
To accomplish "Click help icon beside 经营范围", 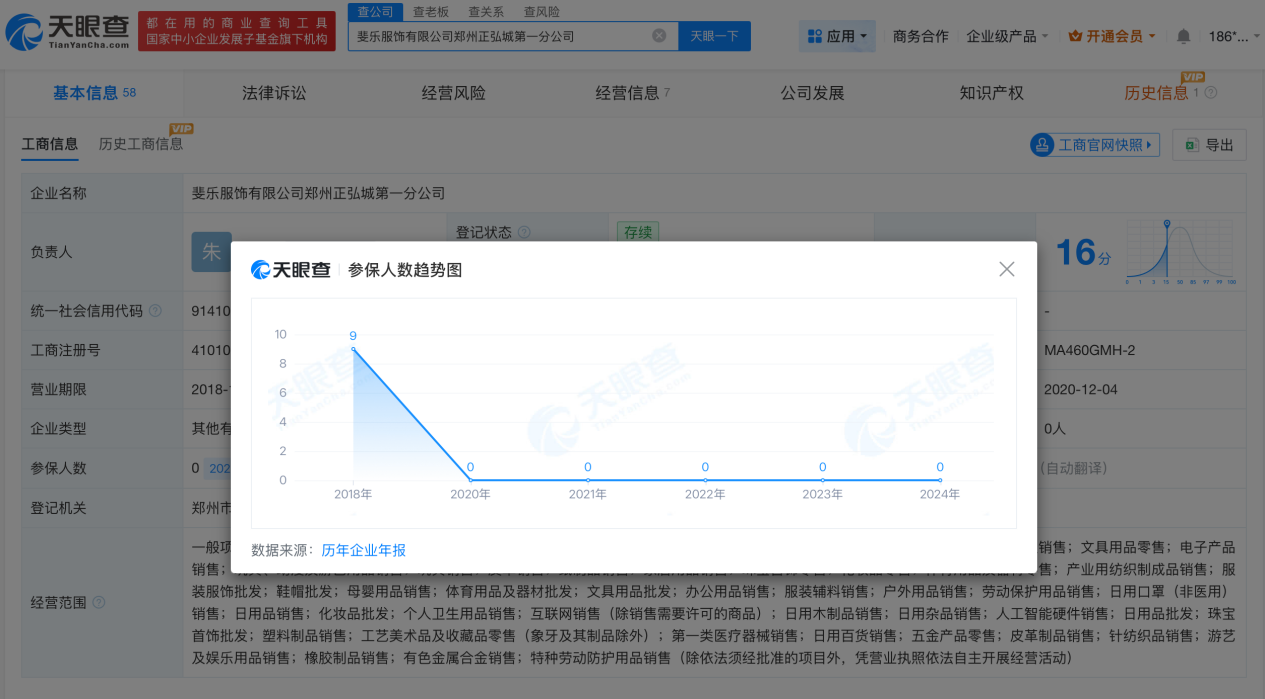I will coord(99,603).
